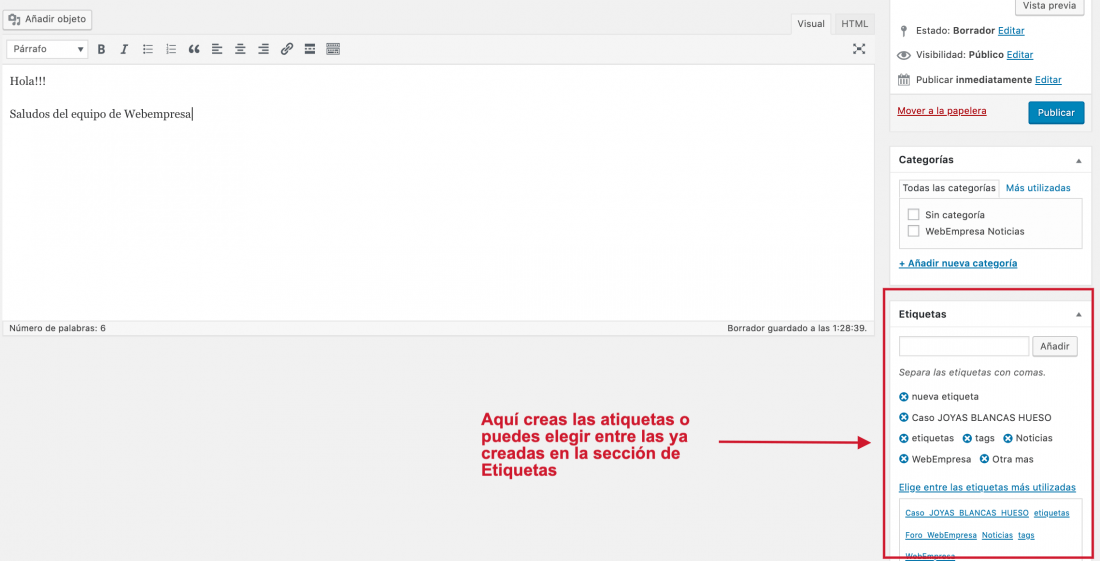The image size is (1100, 561).
Task: Remove the 'WebEmpresa' tag
Action: point(904,459)
